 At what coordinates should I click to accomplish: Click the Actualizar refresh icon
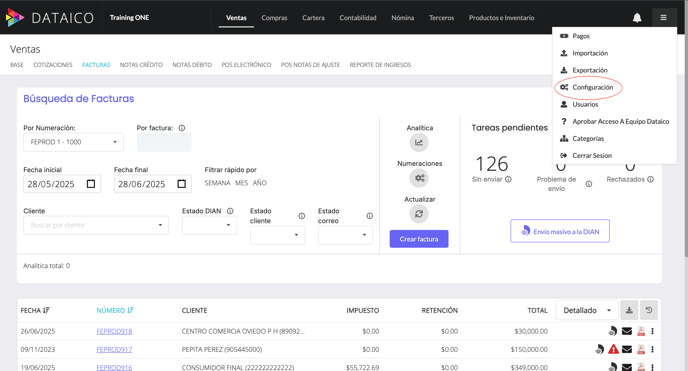[x=419, y=214]
